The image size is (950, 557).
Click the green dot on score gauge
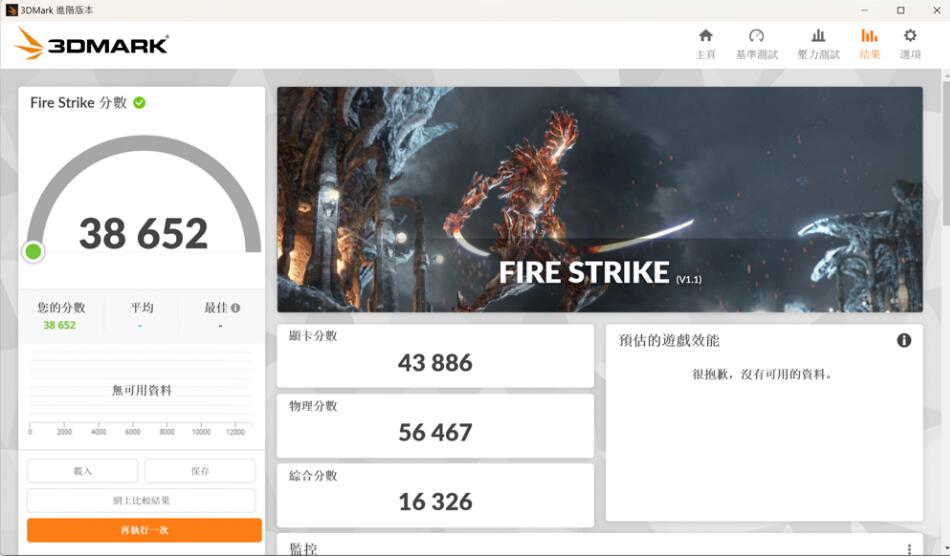click(x=33, y=251)
